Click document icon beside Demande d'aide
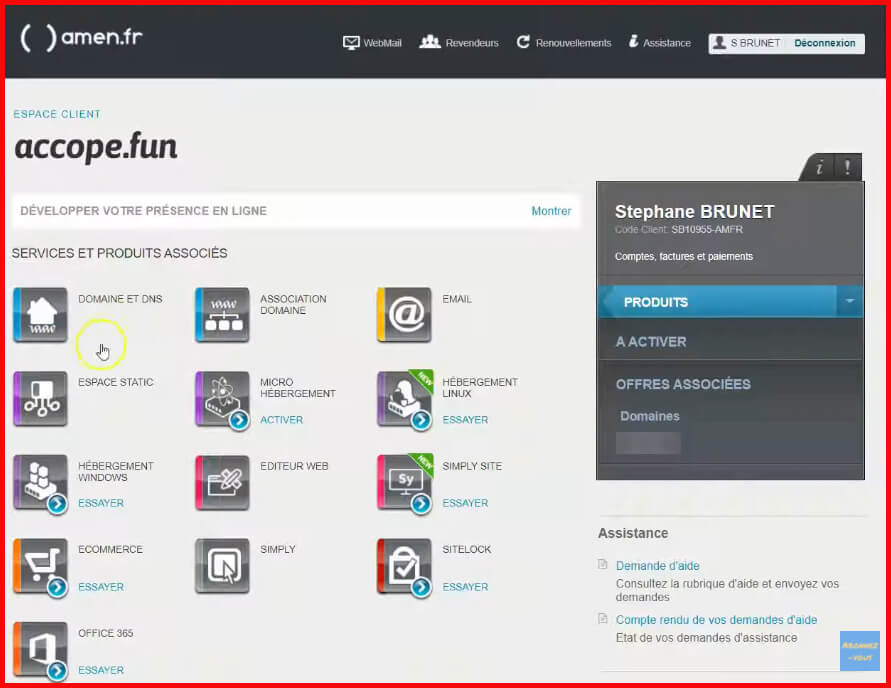The image size is (891, 688). [603, 564]
